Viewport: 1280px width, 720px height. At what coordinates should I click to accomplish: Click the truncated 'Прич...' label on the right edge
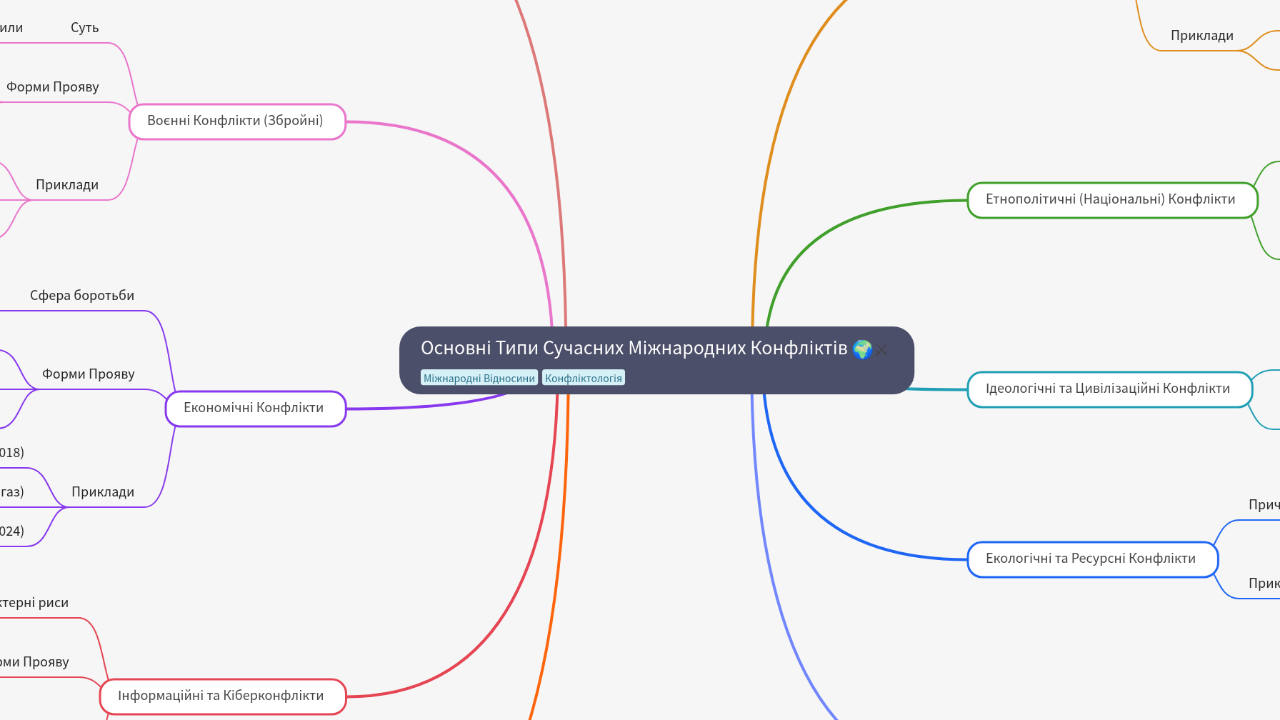coord(1264,504)
